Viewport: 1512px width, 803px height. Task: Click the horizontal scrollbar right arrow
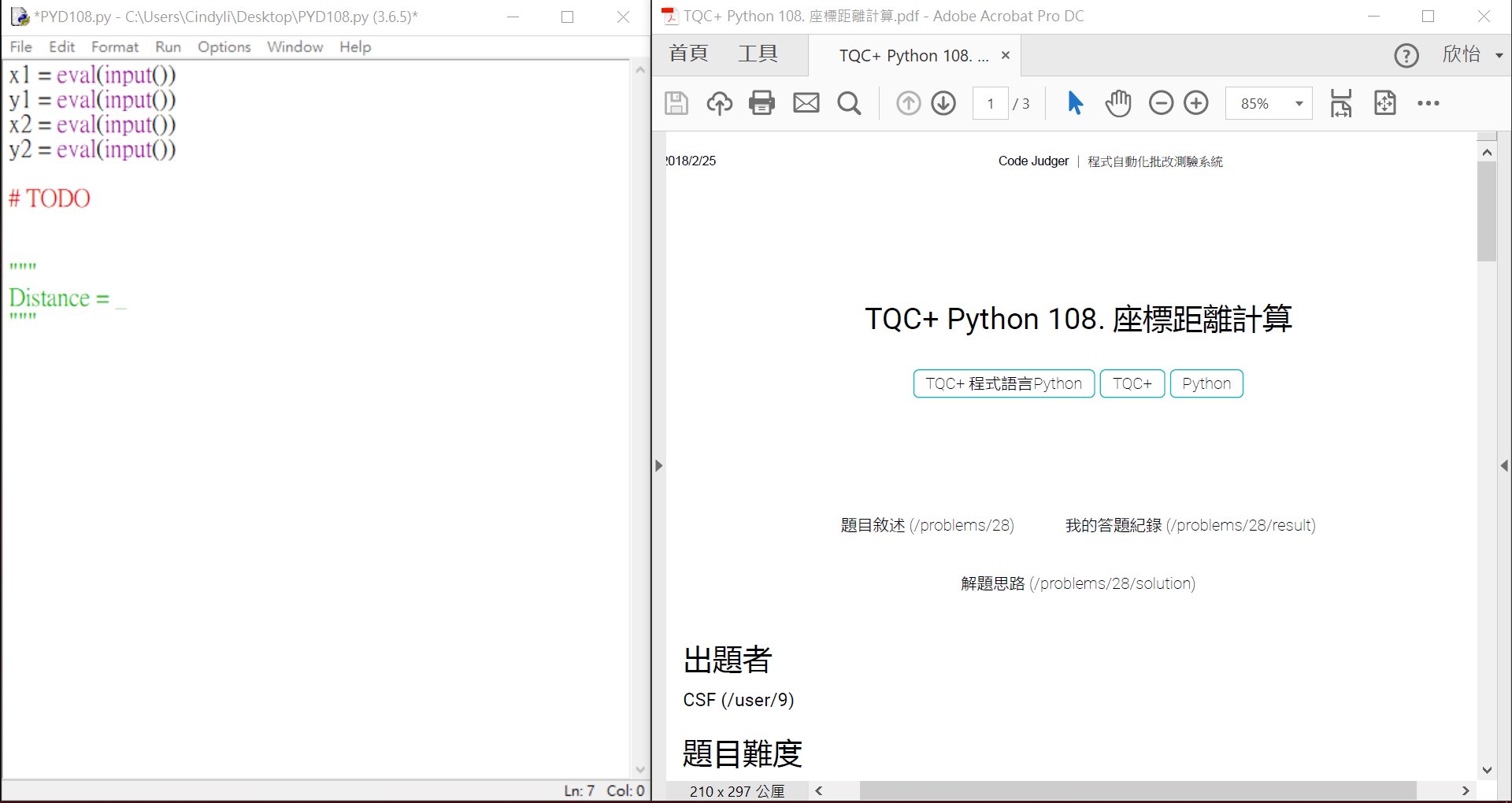[1466, 790]
